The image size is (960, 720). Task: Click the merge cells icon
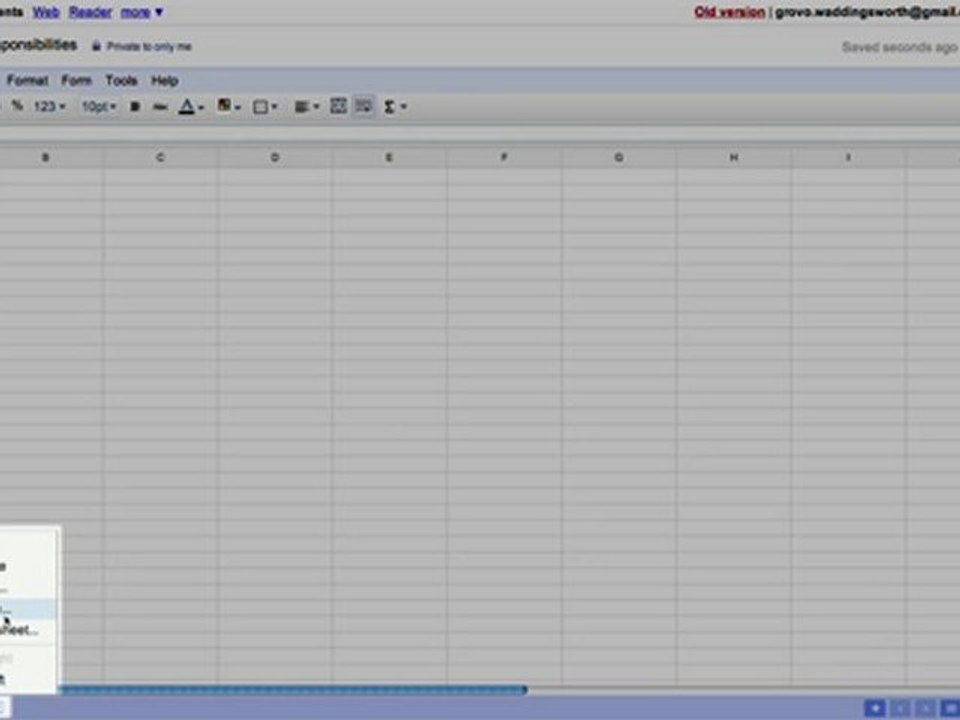coord(338,106)
